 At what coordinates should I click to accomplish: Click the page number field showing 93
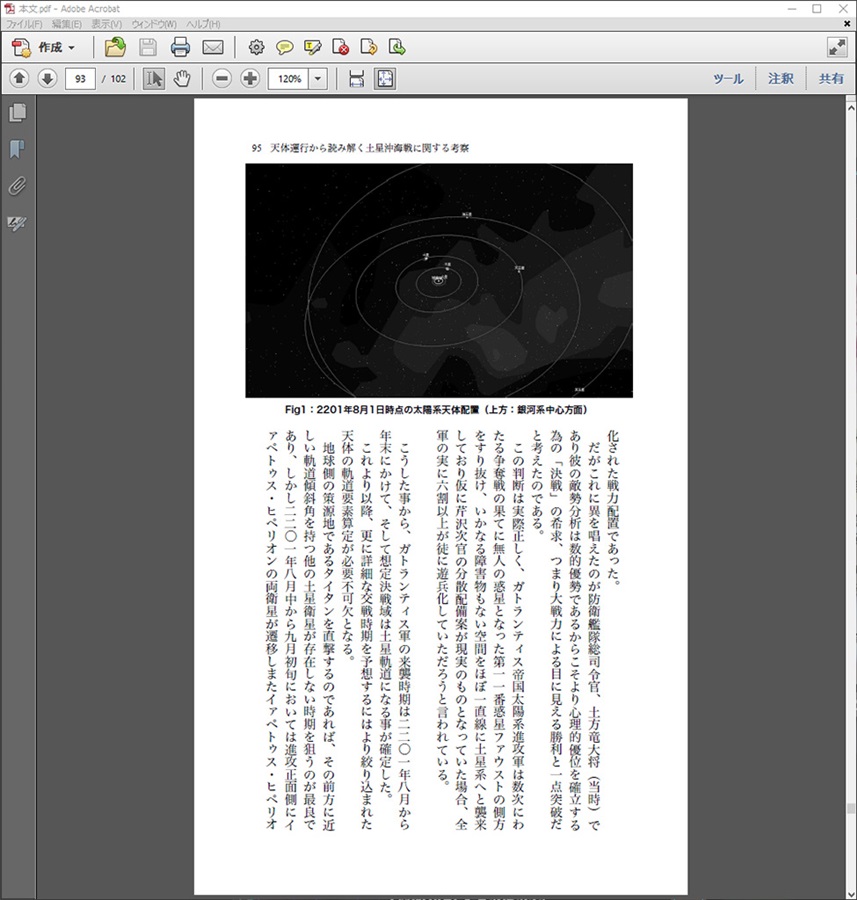click(x=80, y=79)
